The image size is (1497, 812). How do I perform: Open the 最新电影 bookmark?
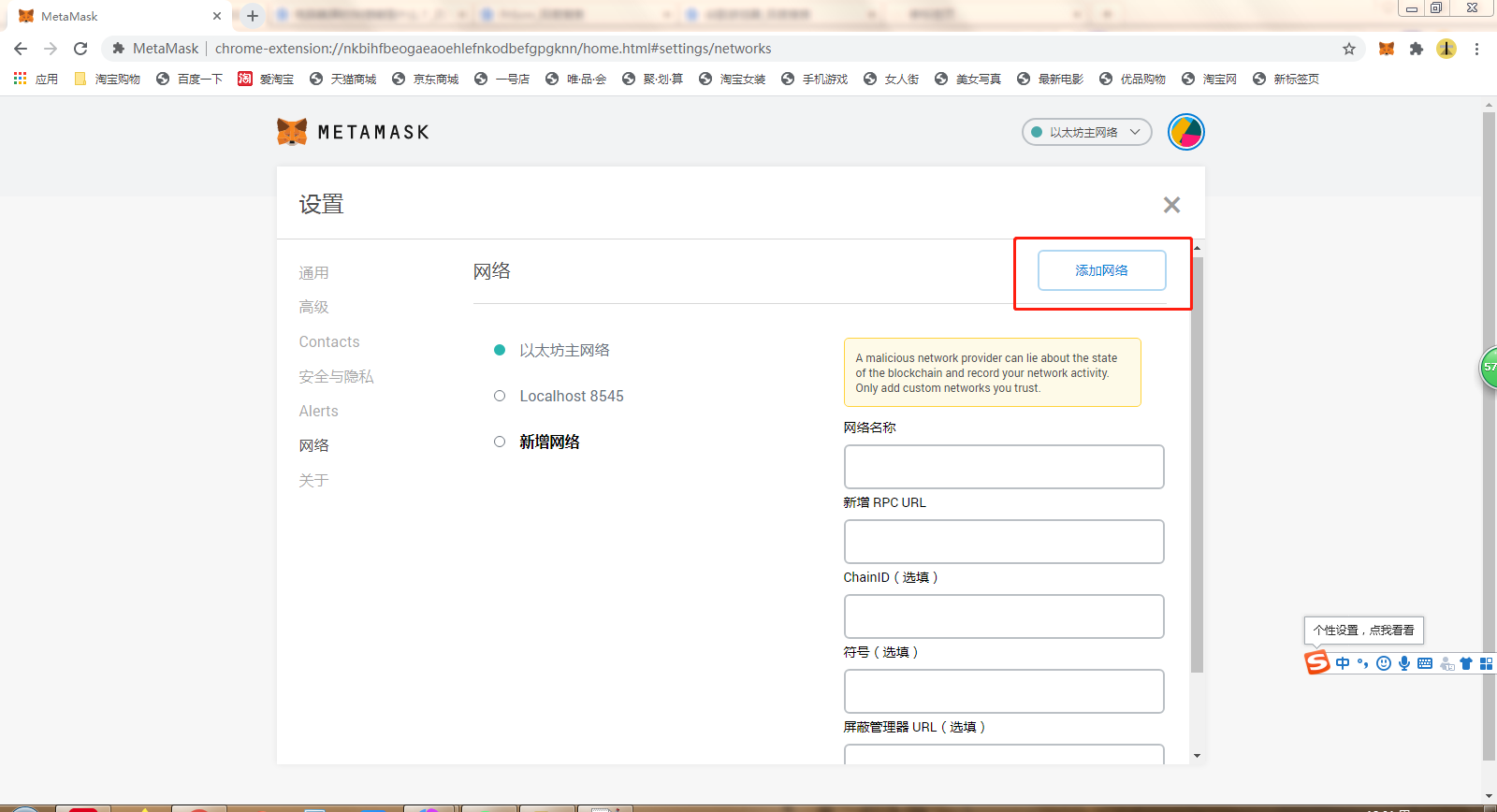point(1050,79)
